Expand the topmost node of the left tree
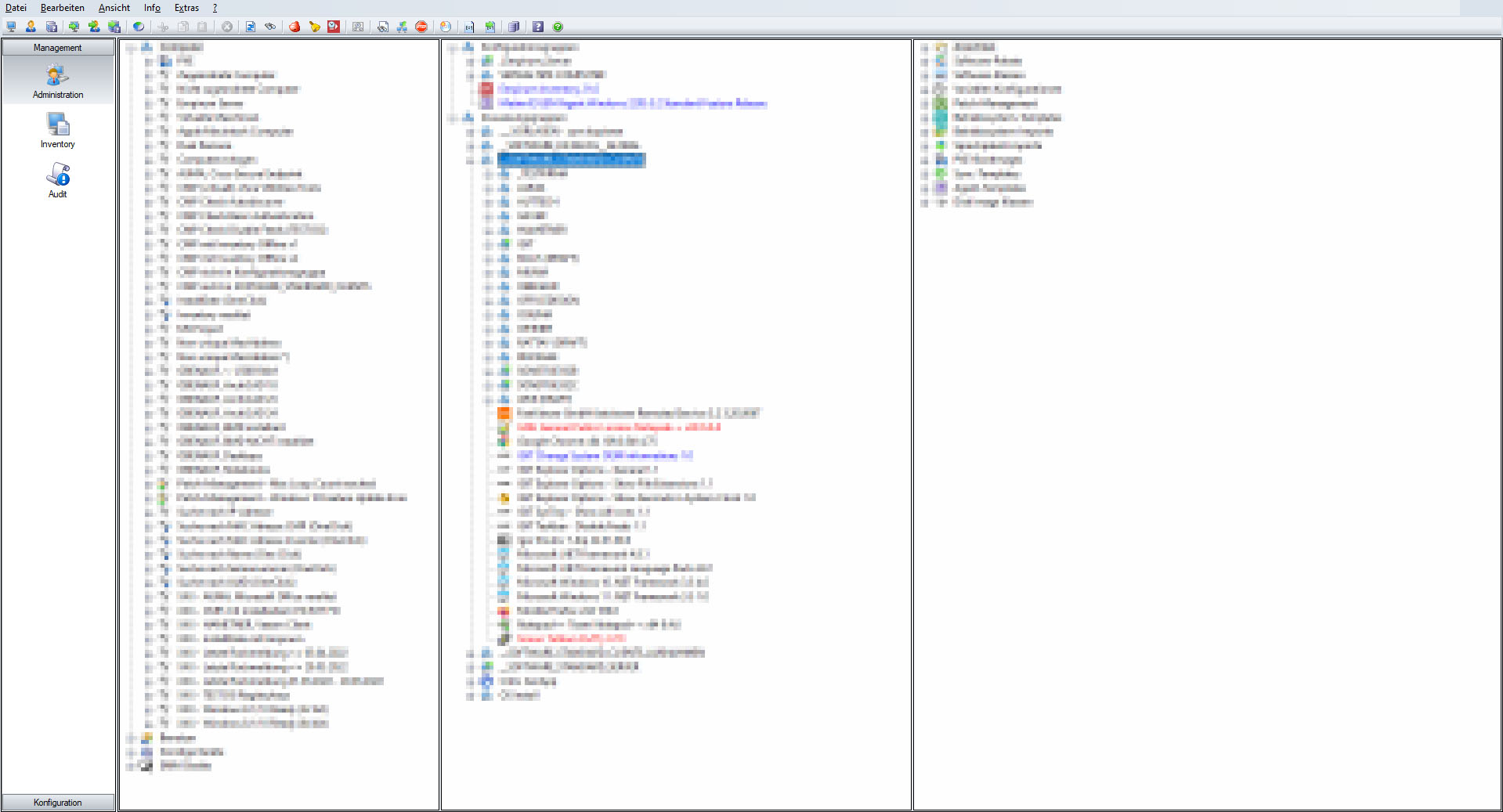The height and width of the screenshot is (812, 1503). (133, 47)
